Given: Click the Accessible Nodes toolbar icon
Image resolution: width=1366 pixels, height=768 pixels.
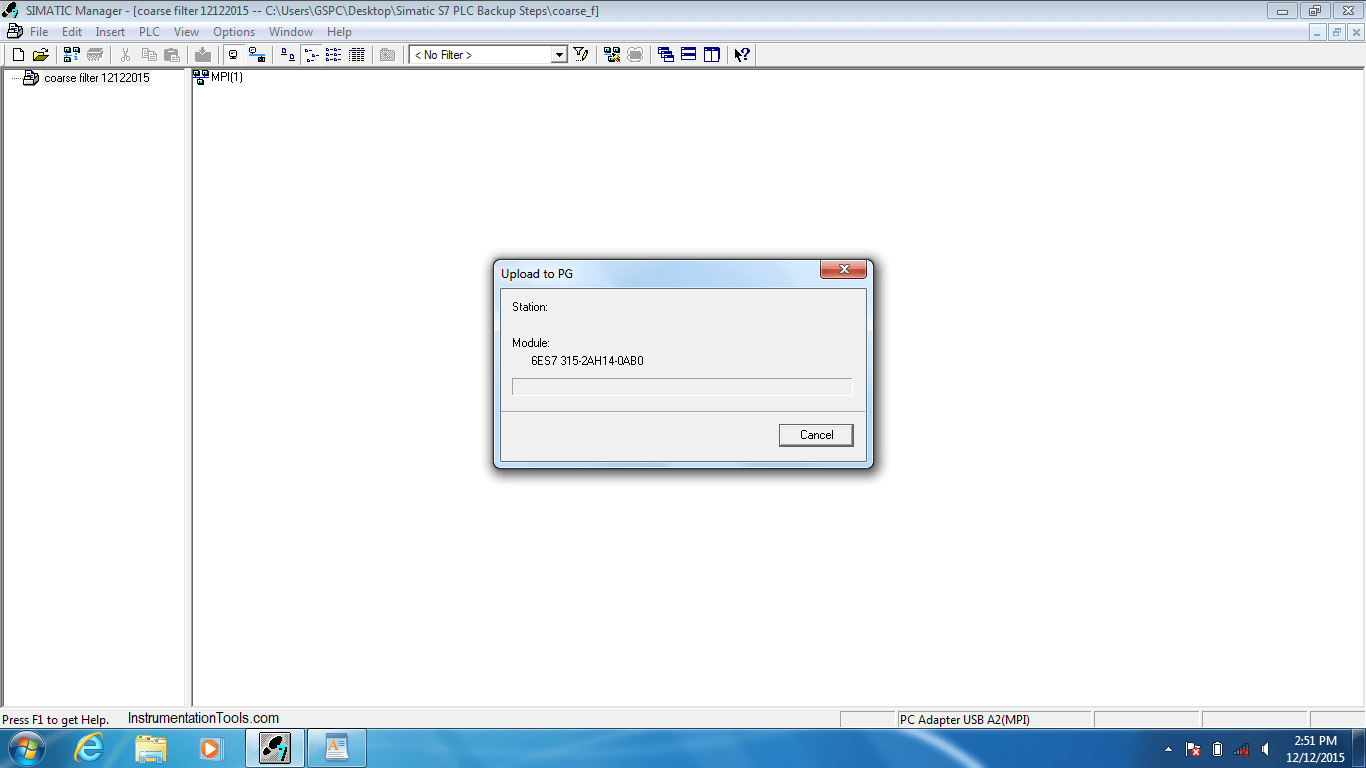Looking at the screenshot, I should tap(72, 55).
